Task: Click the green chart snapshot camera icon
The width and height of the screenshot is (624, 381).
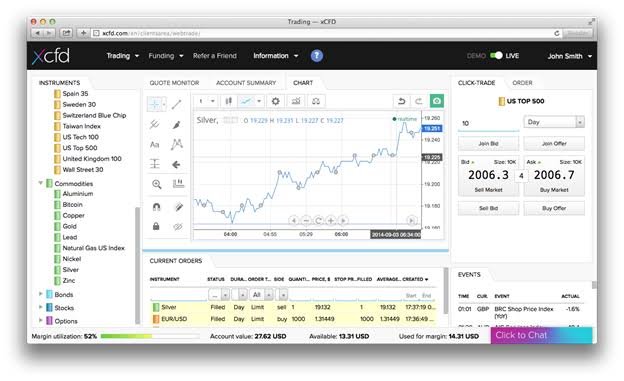Action: click(437, 101)
